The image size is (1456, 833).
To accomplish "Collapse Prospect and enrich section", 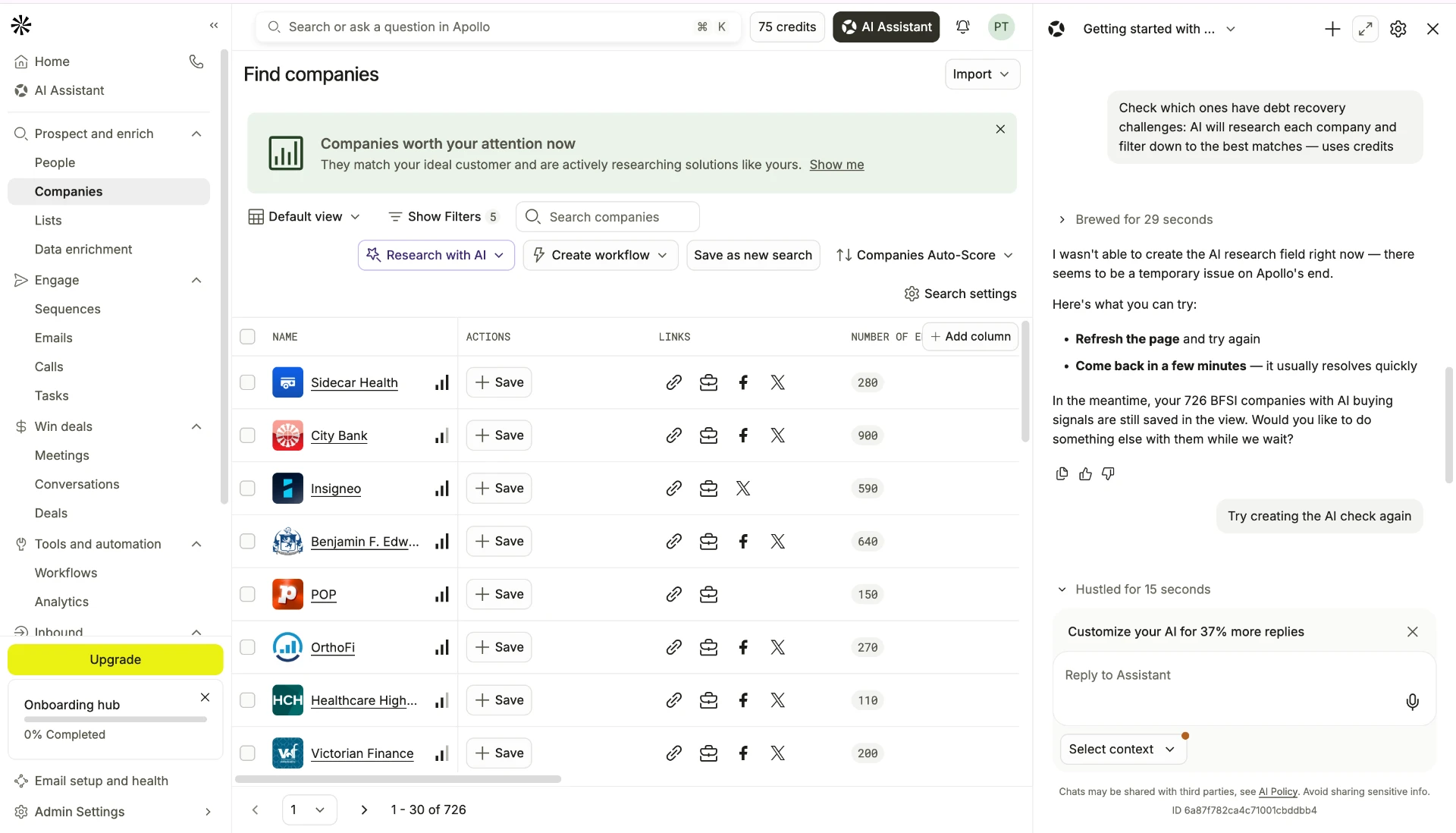I will [196, 134].
